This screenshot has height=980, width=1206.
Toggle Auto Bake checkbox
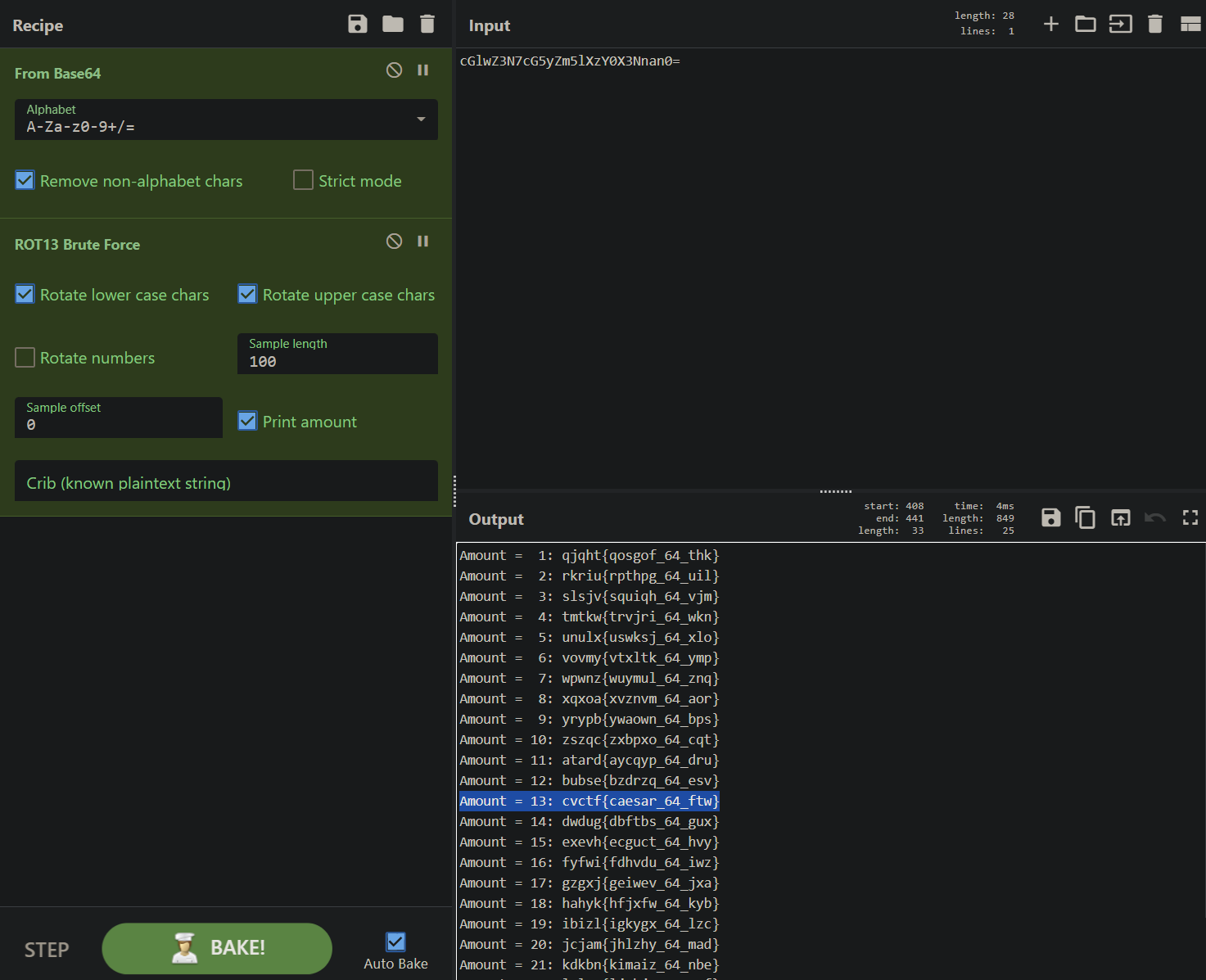(x=395, y=942)
